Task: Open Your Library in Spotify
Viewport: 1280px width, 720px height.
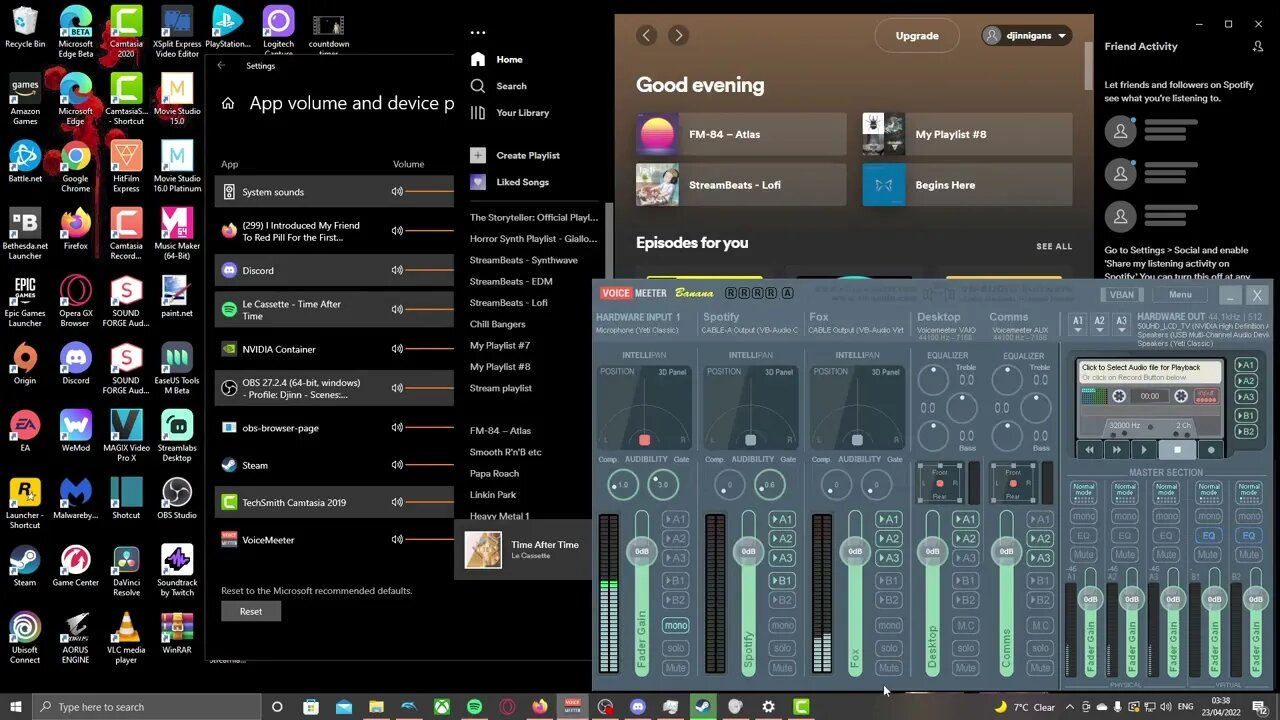Action: pos(522,113)
